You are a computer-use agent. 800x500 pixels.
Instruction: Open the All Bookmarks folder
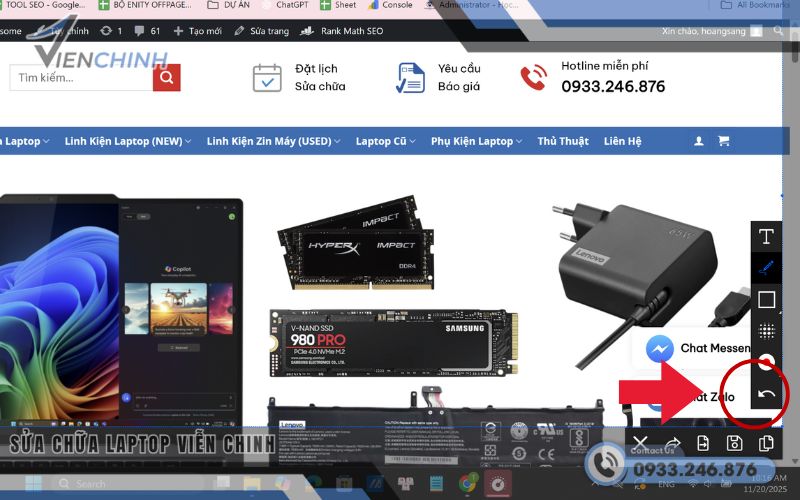755,5
